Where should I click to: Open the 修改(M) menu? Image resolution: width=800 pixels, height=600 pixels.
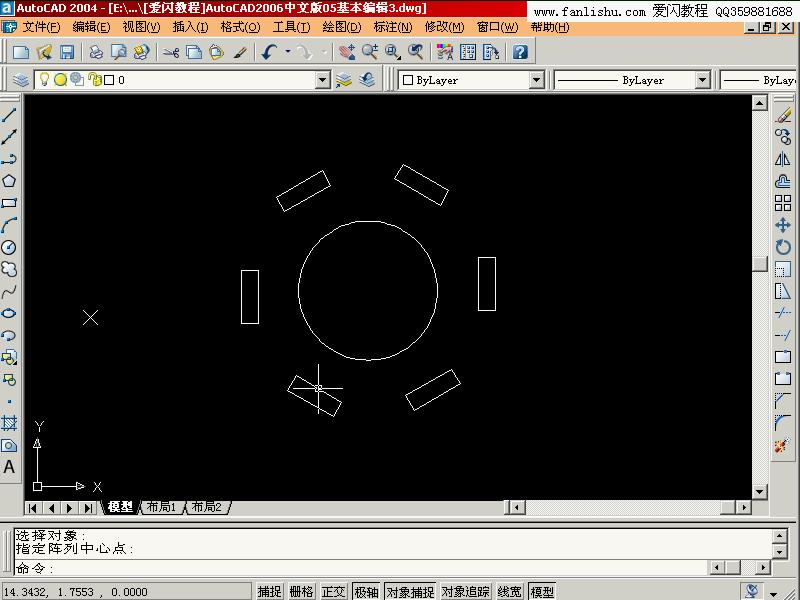point(444,27)
